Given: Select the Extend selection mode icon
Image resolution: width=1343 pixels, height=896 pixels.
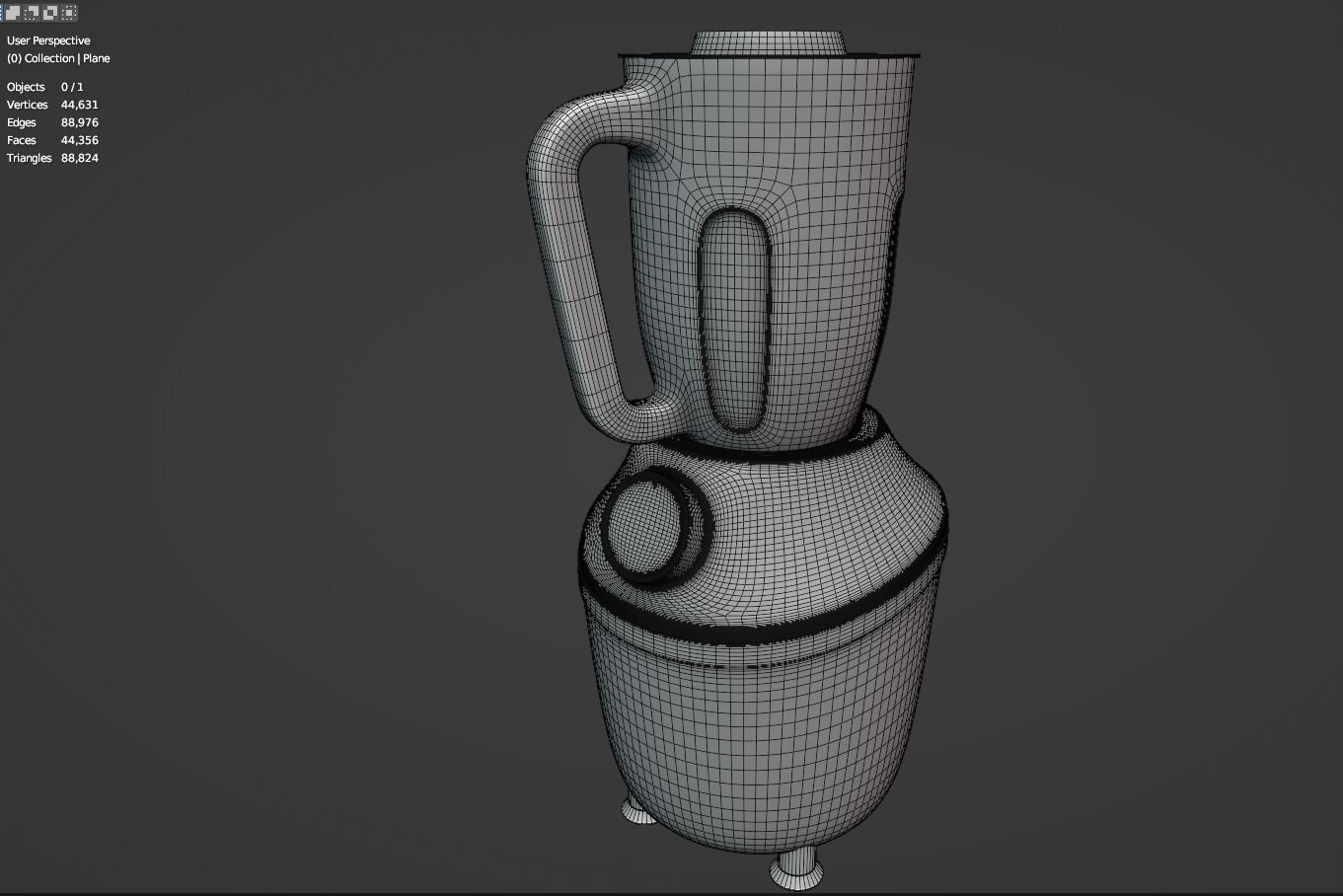Looking at the screenshot, I should click(x=13, y=13).
